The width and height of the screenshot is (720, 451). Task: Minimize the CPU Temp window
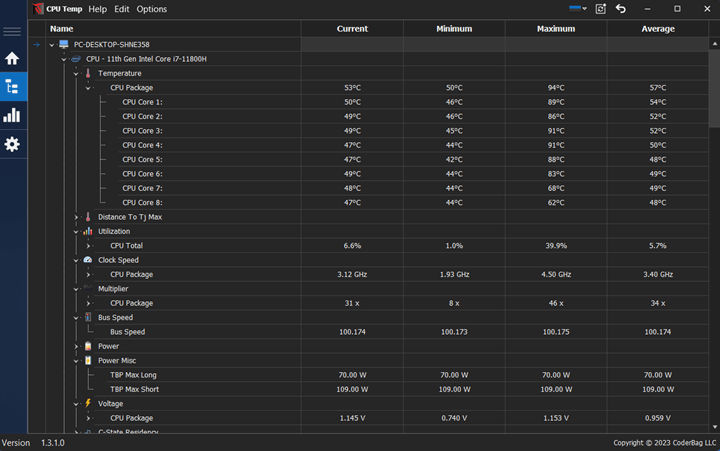point(647,9)
